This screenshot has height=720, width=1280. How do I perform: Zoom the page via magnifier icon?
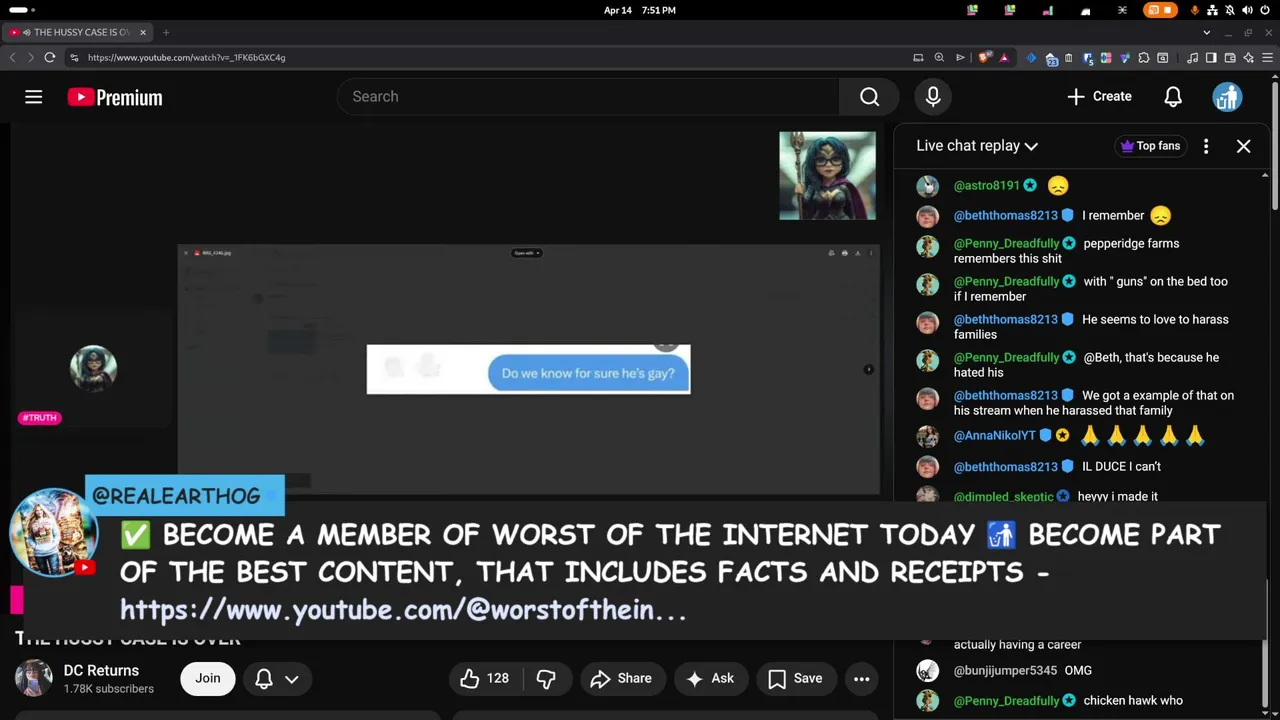point(939,57)
